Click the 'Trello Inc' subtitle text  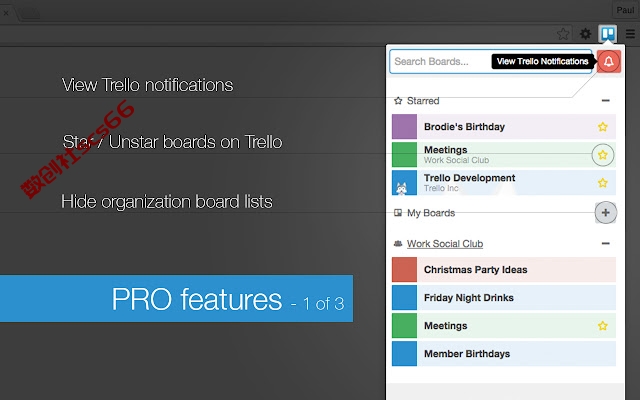441,188
